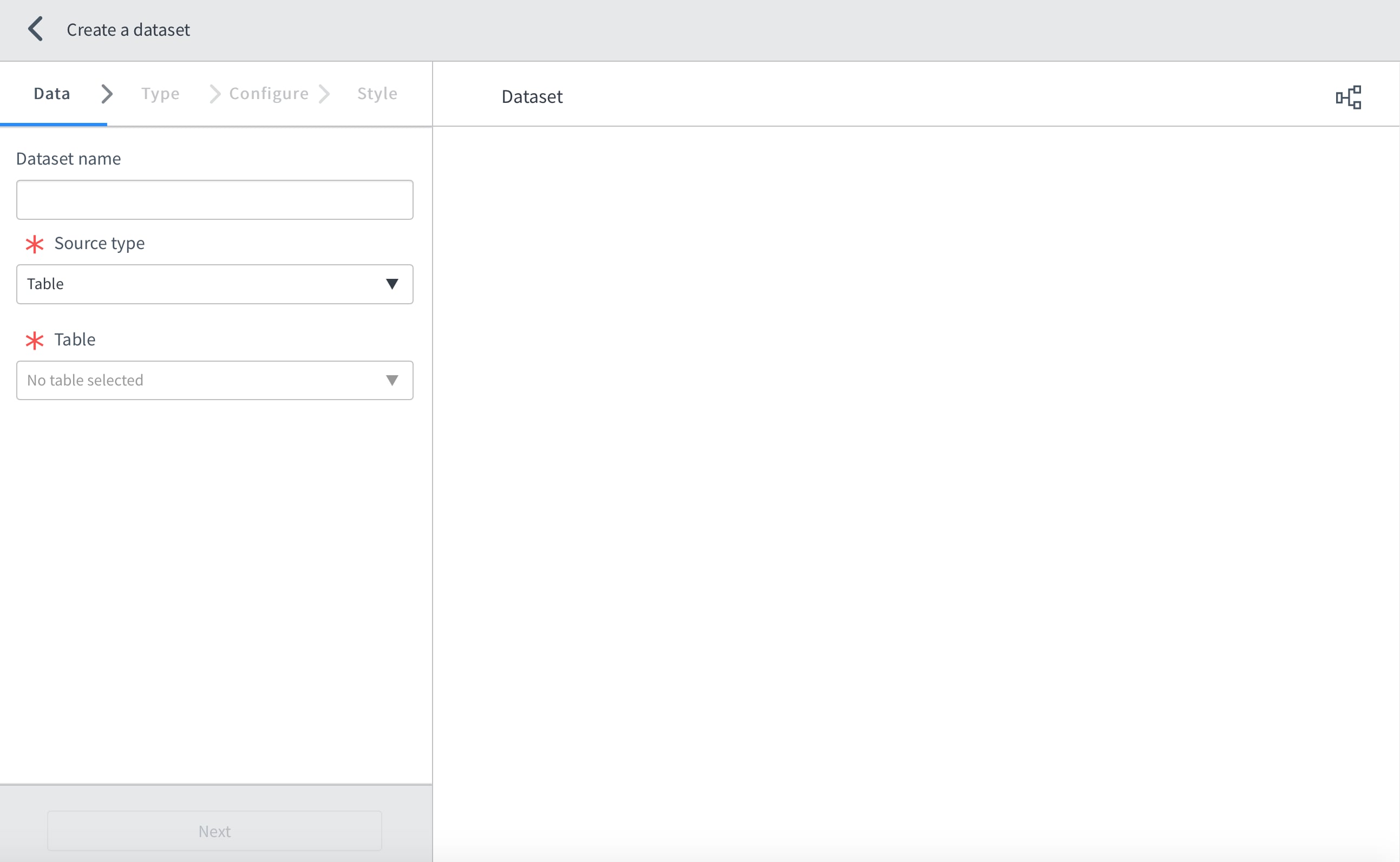Click the Table dropdown arrow
The image size is (1400, 862).
392,380
